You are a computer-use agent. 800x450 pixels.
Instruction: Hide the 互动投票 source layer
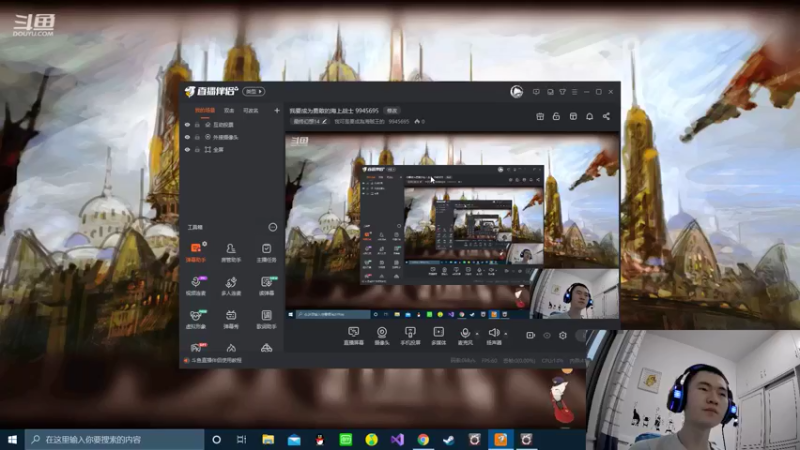click(x=187, y=124)
